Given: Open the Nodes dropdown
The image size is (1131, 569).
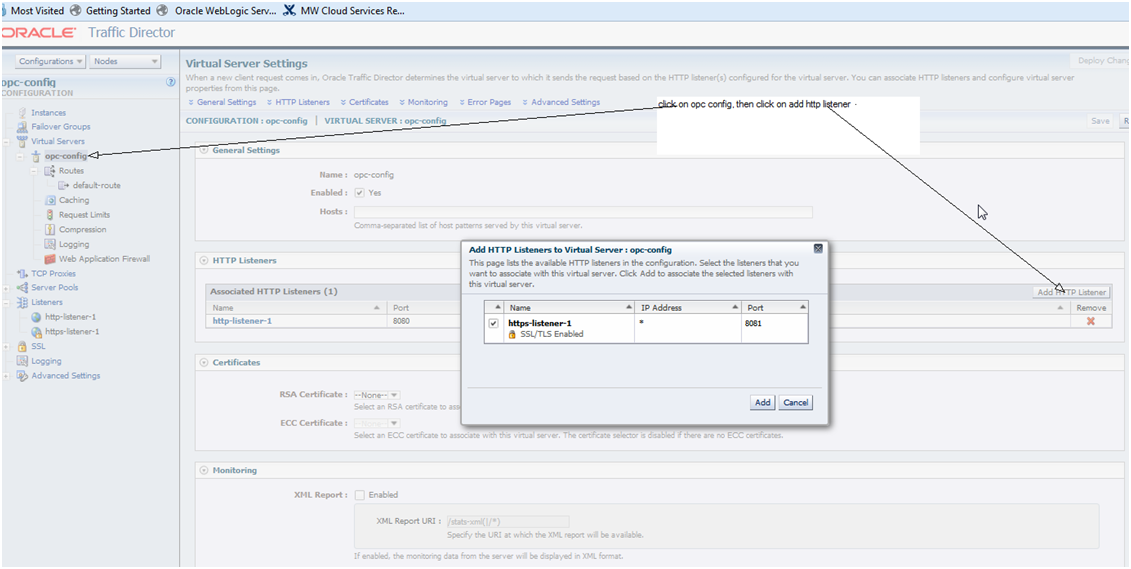Looking at the screenshot, I should tap(125, 62).
